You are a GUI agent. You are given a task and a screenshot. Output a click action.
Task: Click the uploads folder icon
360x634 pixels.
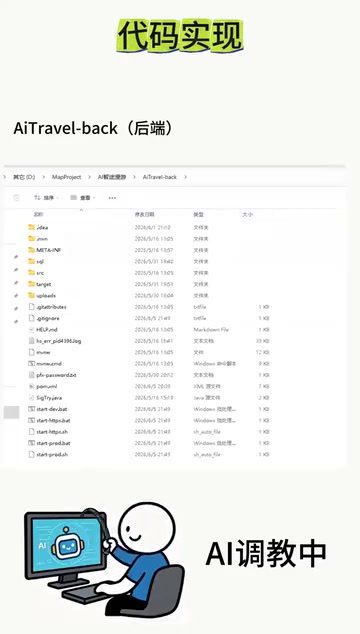click(32, 295)
